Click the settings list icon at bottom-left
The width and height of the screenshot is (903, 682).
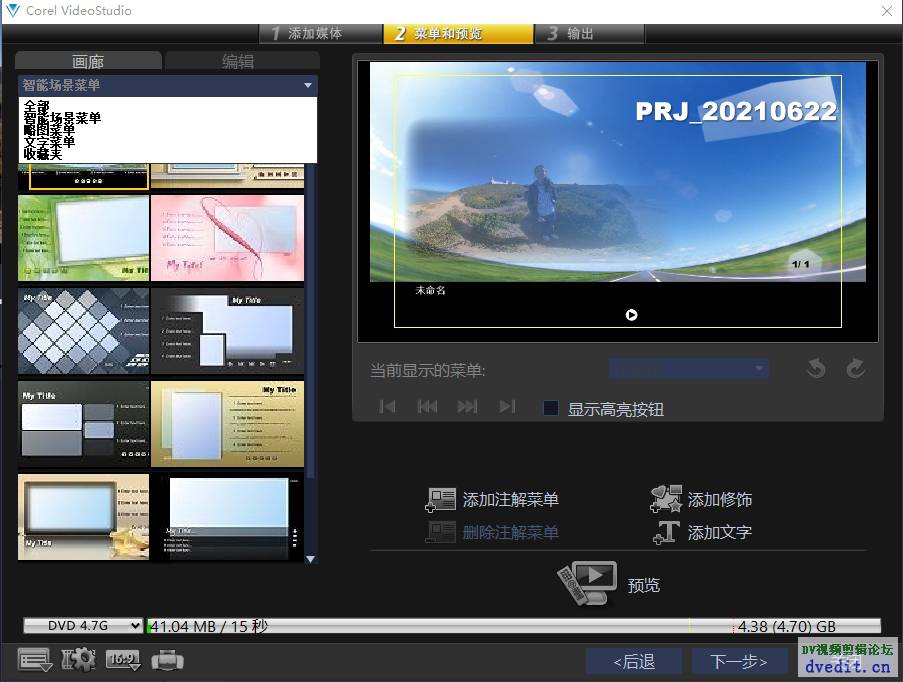pos(35,660)
